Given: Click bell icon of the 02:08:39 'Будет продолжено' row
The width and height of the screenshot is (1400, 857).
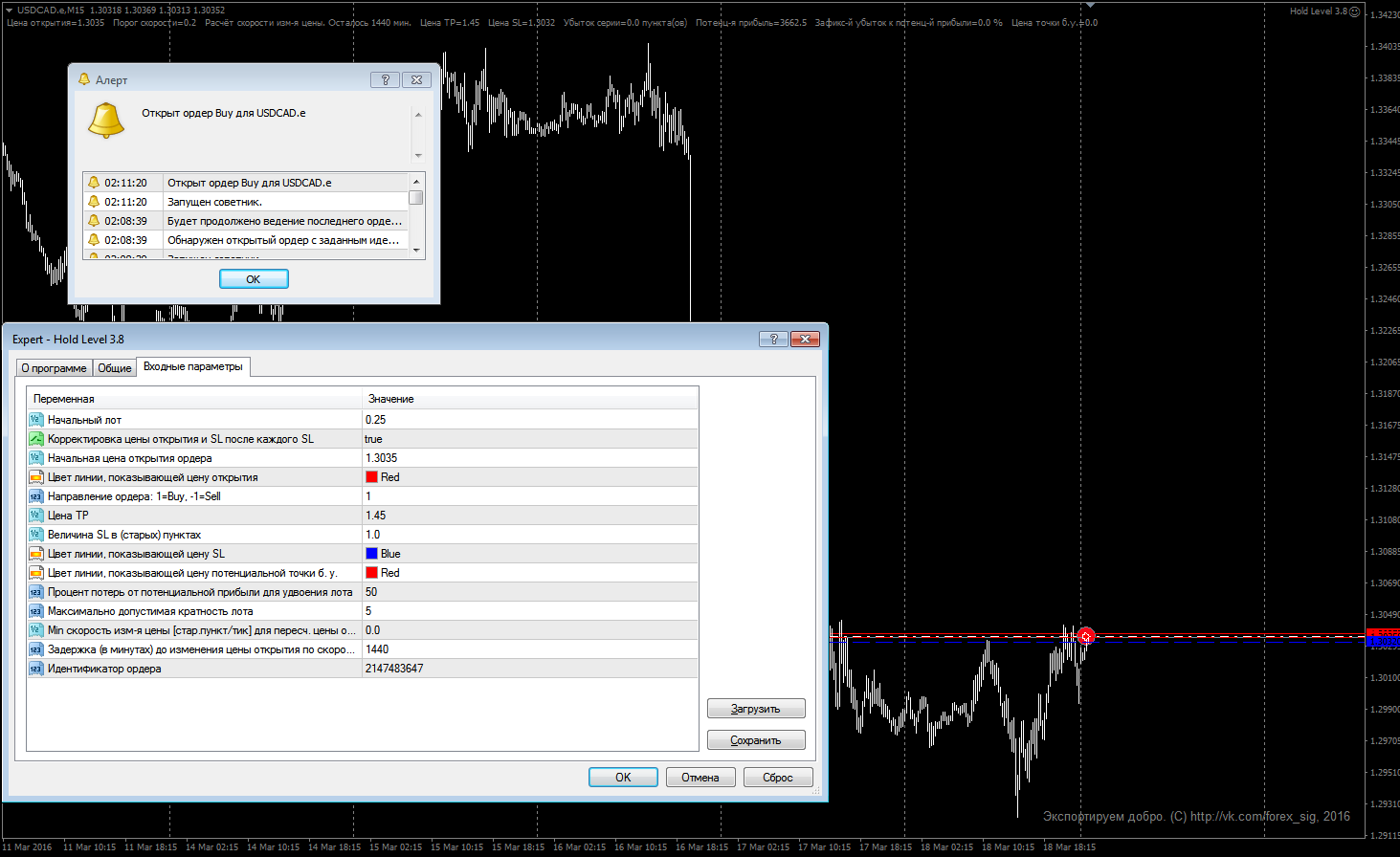Looking at the screenshot, I should point(94,220).
